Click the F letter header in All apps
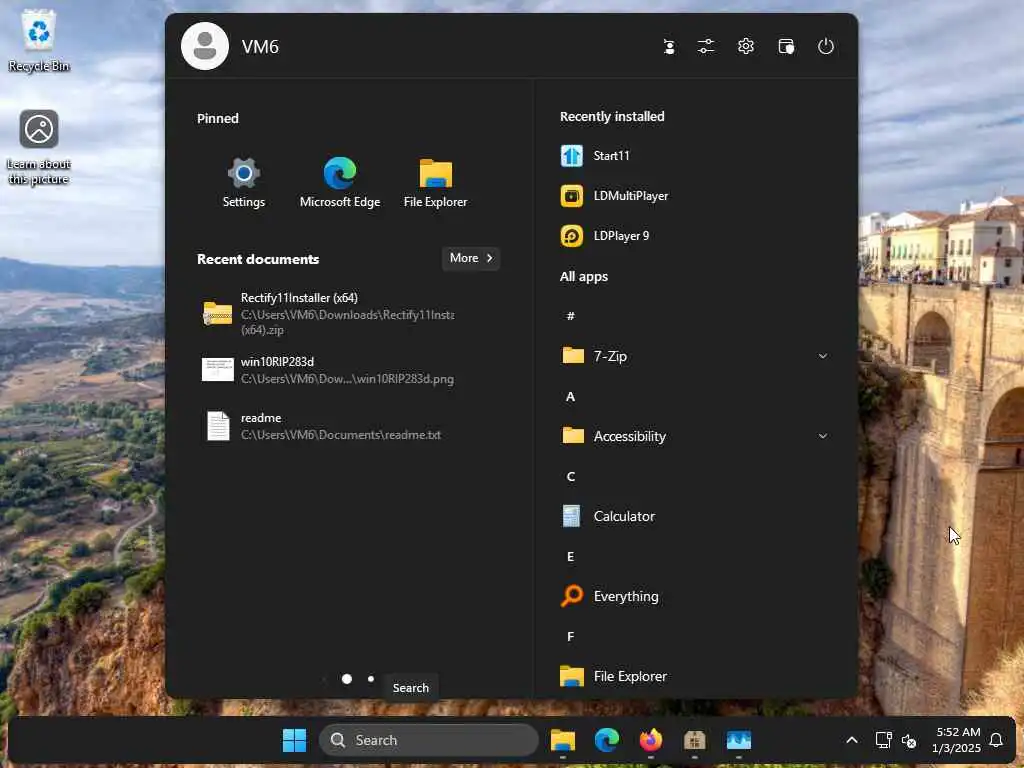Viewport: 1024px width, 768px height. point(570,637)
